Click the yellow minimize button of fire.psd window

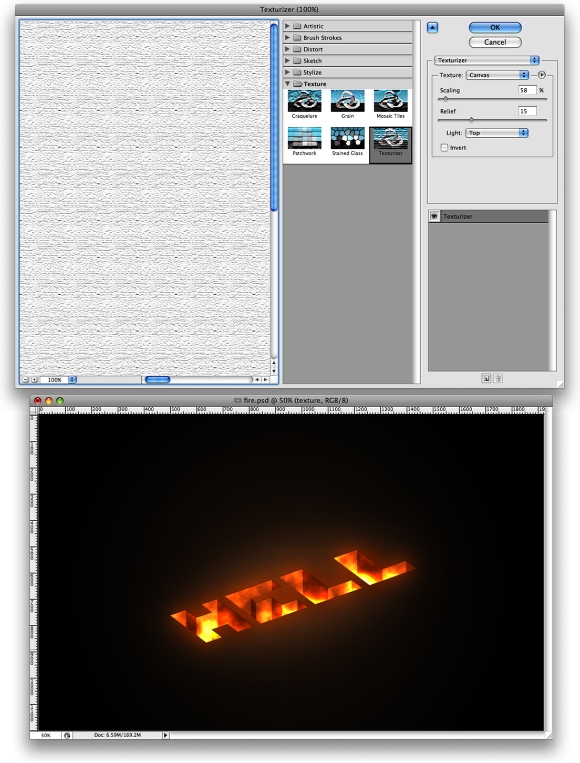[x=49, y=400]
